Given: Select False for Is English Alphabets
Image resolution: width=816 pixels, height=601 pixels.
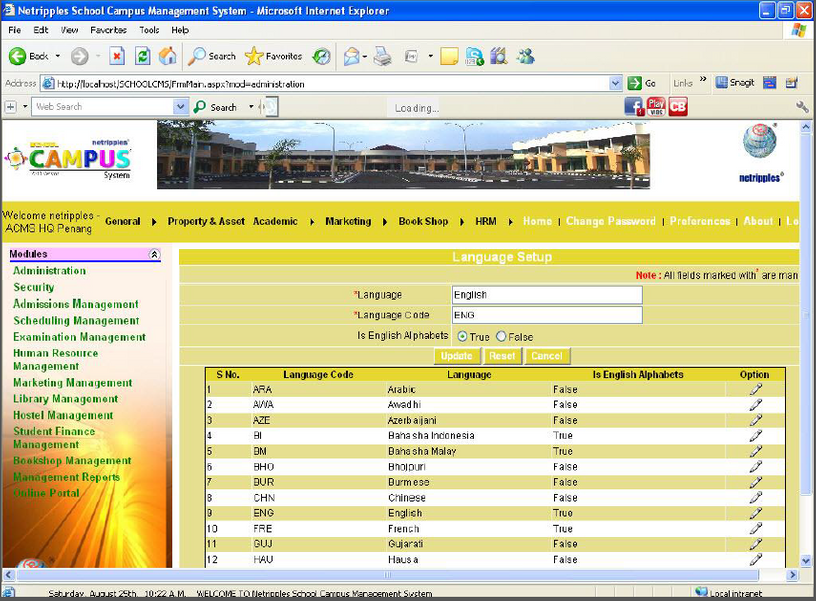Looking at the screenshot, I should pyautogui.click(x=501, y=337).
